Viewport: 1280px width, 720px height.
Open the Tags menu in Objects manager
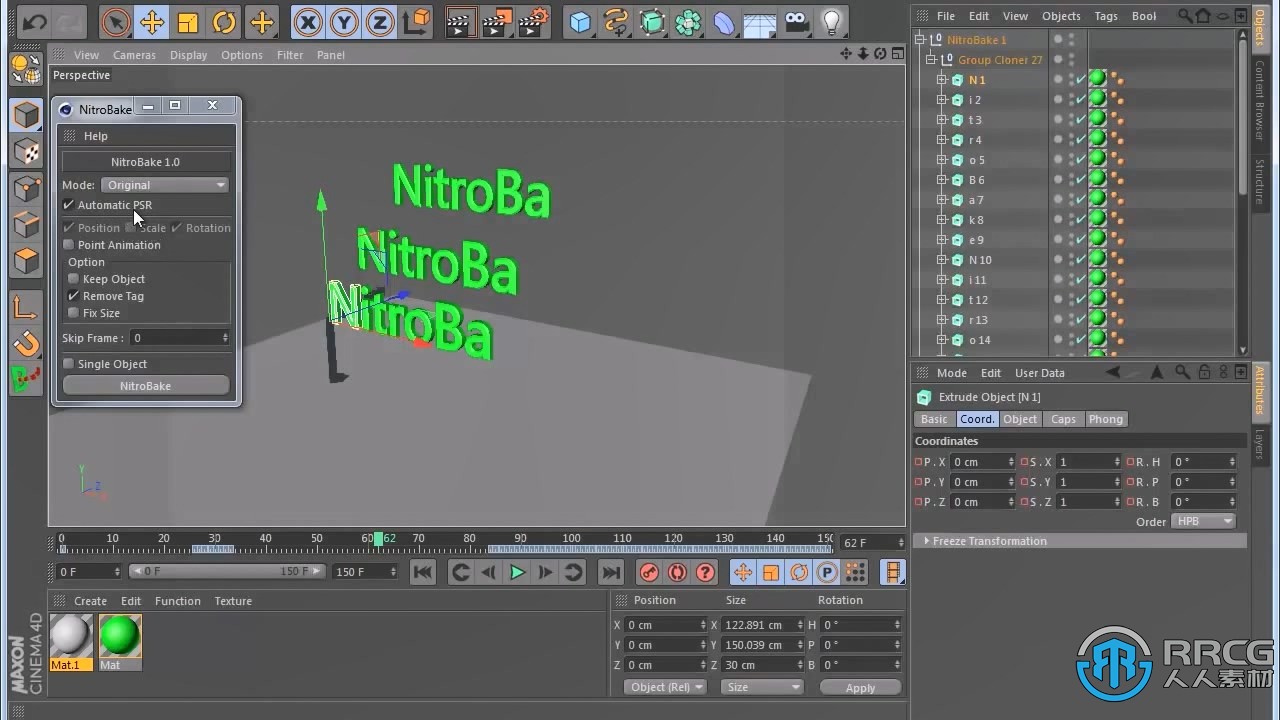click(x=1106, y=16)
